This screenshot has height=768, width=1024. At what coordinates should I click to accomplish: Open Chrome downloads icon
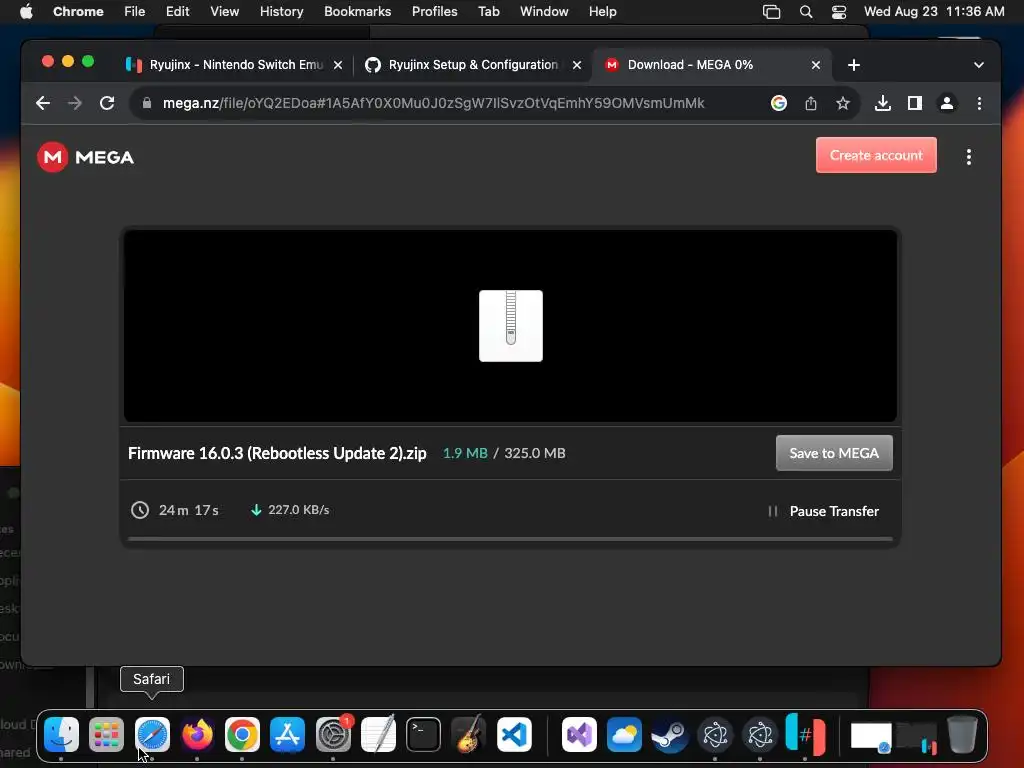(883, 103)
